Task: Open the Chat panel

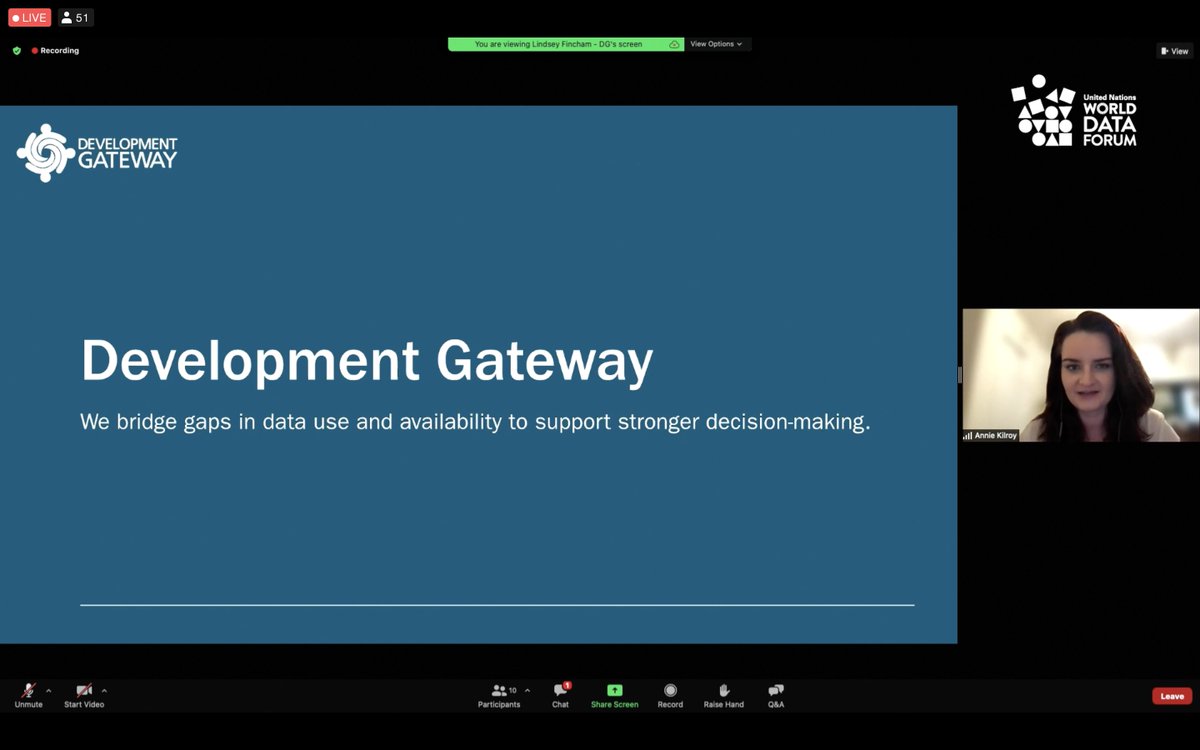Action: (x=561, y=696)
